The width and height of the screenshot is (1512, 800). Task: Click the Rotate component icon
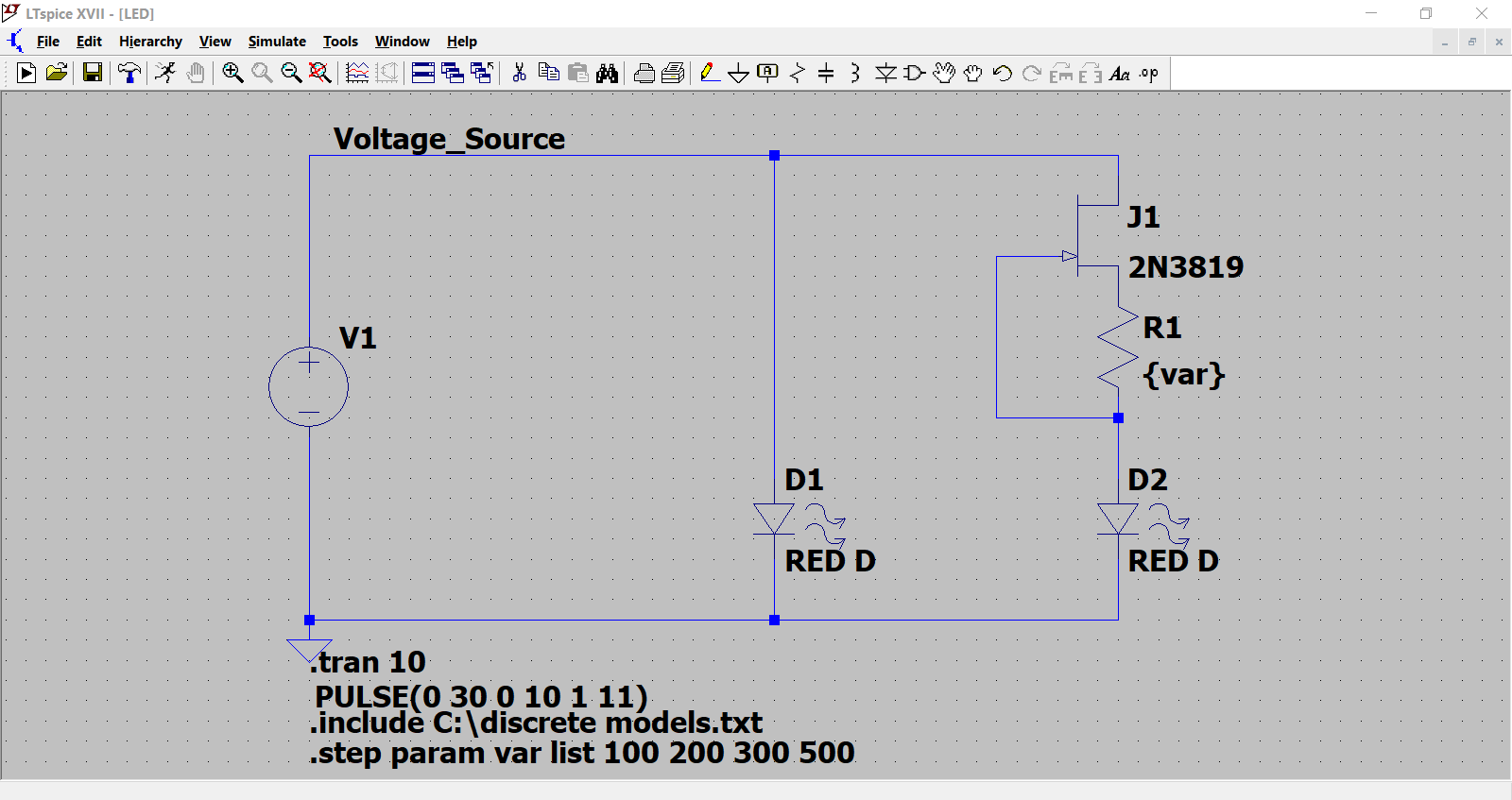1061,73
